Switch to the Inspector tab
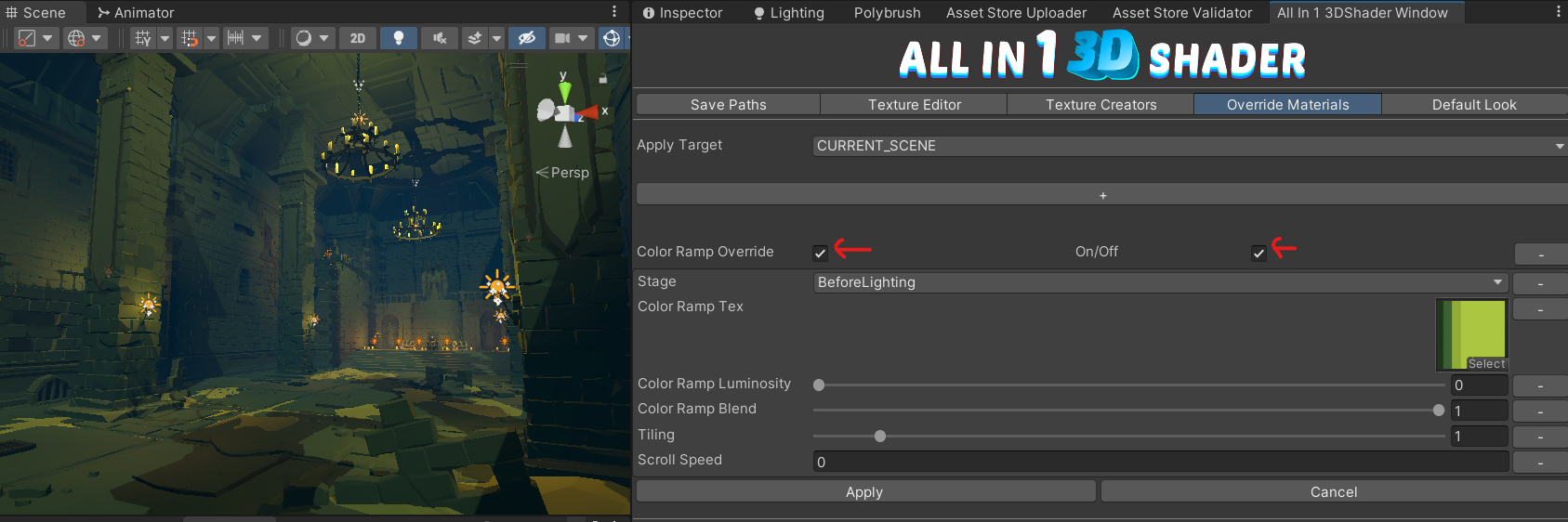The height and width of the screenshot is (522, 1568). [x=683, y=13]
